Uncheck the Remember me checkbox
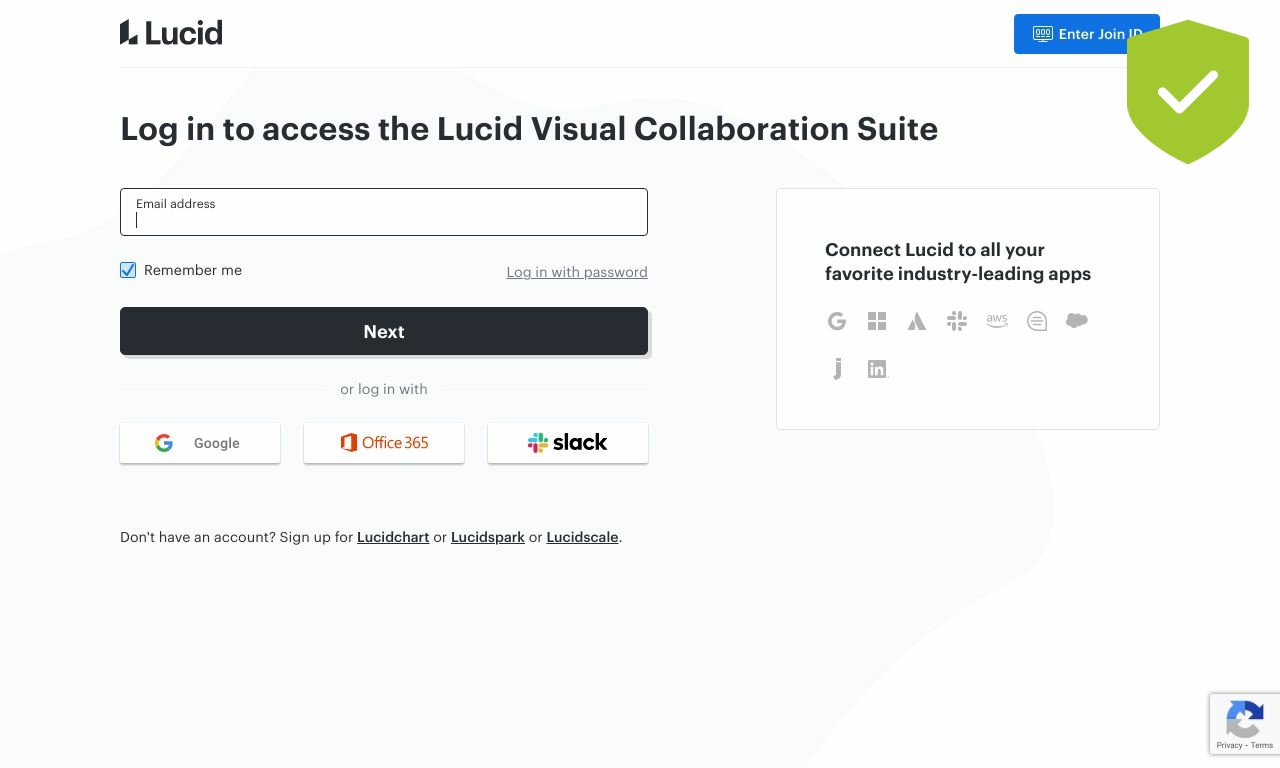Viewport: 1280px width, 768px height. point(128,270)
